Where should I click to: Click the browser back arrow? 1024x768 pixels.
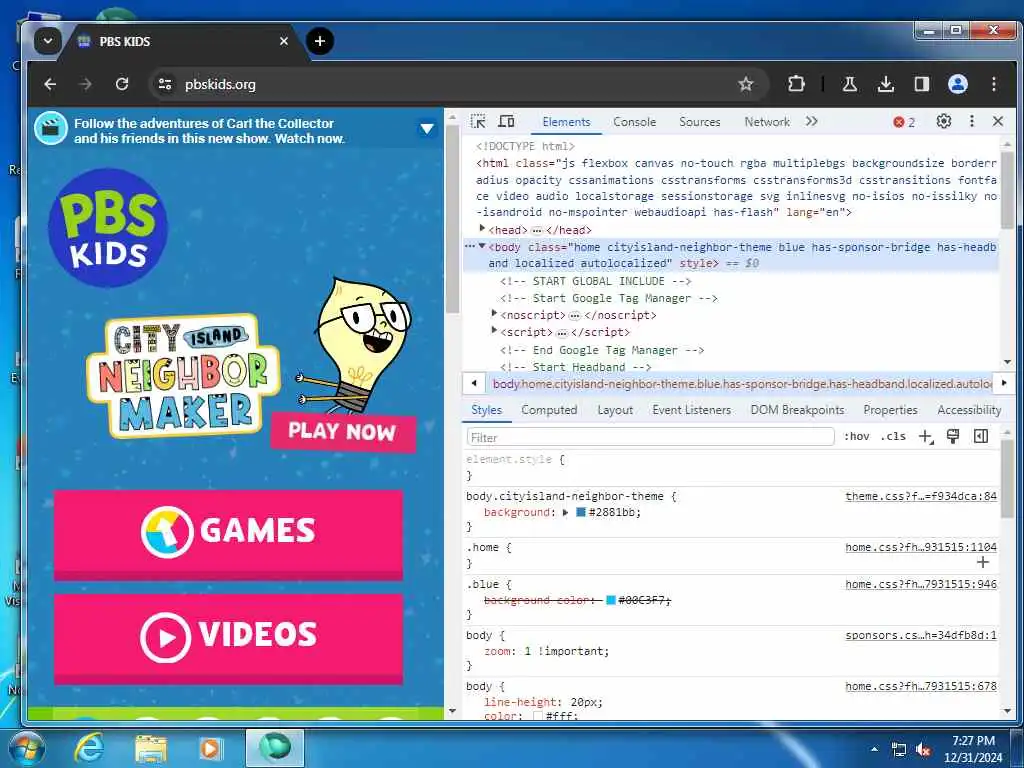50,84
